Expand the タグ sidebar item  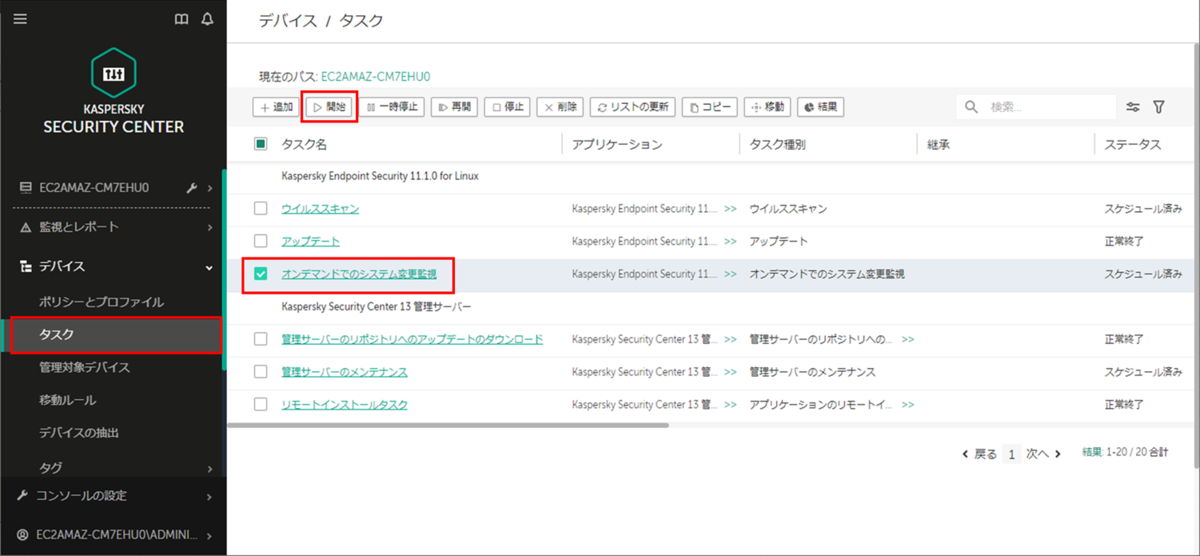tap(209, 467)
